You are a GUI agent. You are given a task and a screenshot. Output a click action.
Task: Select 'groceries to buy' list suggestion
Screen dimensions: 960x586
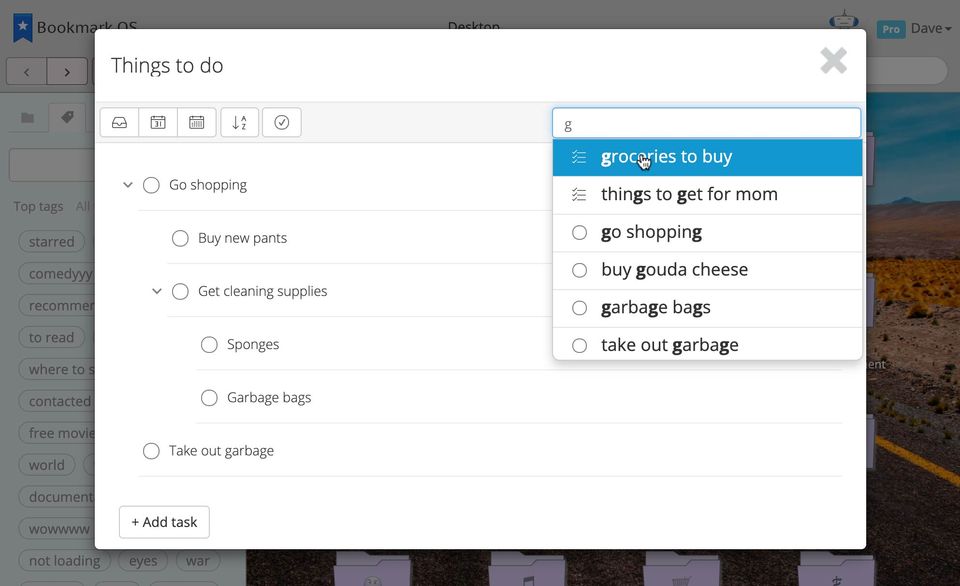pyautogui.click(x=707, y=157)
